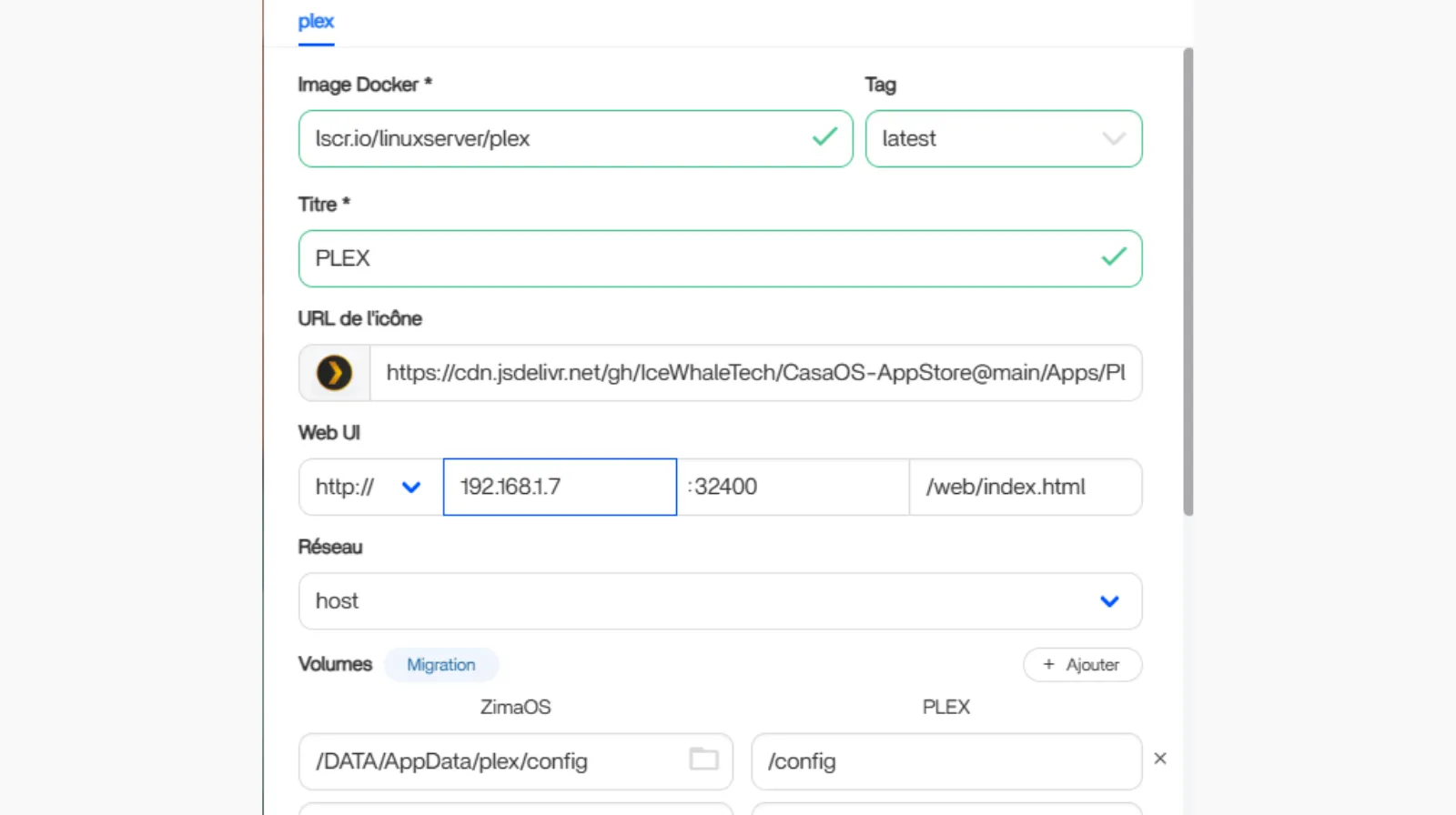Click the Migration button next to Volumes
This screenshot has width=1456, height=815.
(x=440, y=665)
